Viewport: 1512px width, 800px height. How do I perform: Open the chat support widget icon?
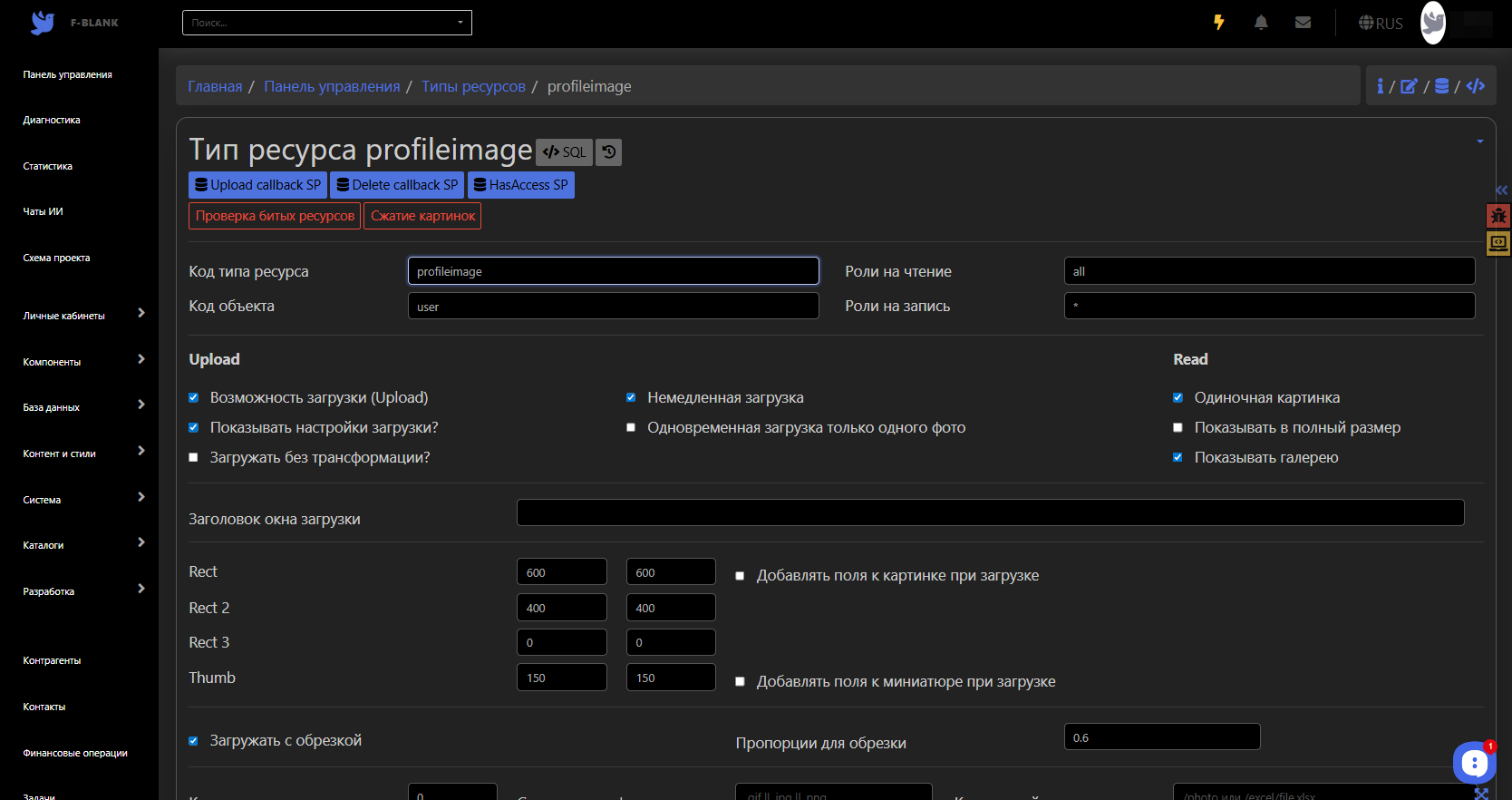click(1474, 763)
